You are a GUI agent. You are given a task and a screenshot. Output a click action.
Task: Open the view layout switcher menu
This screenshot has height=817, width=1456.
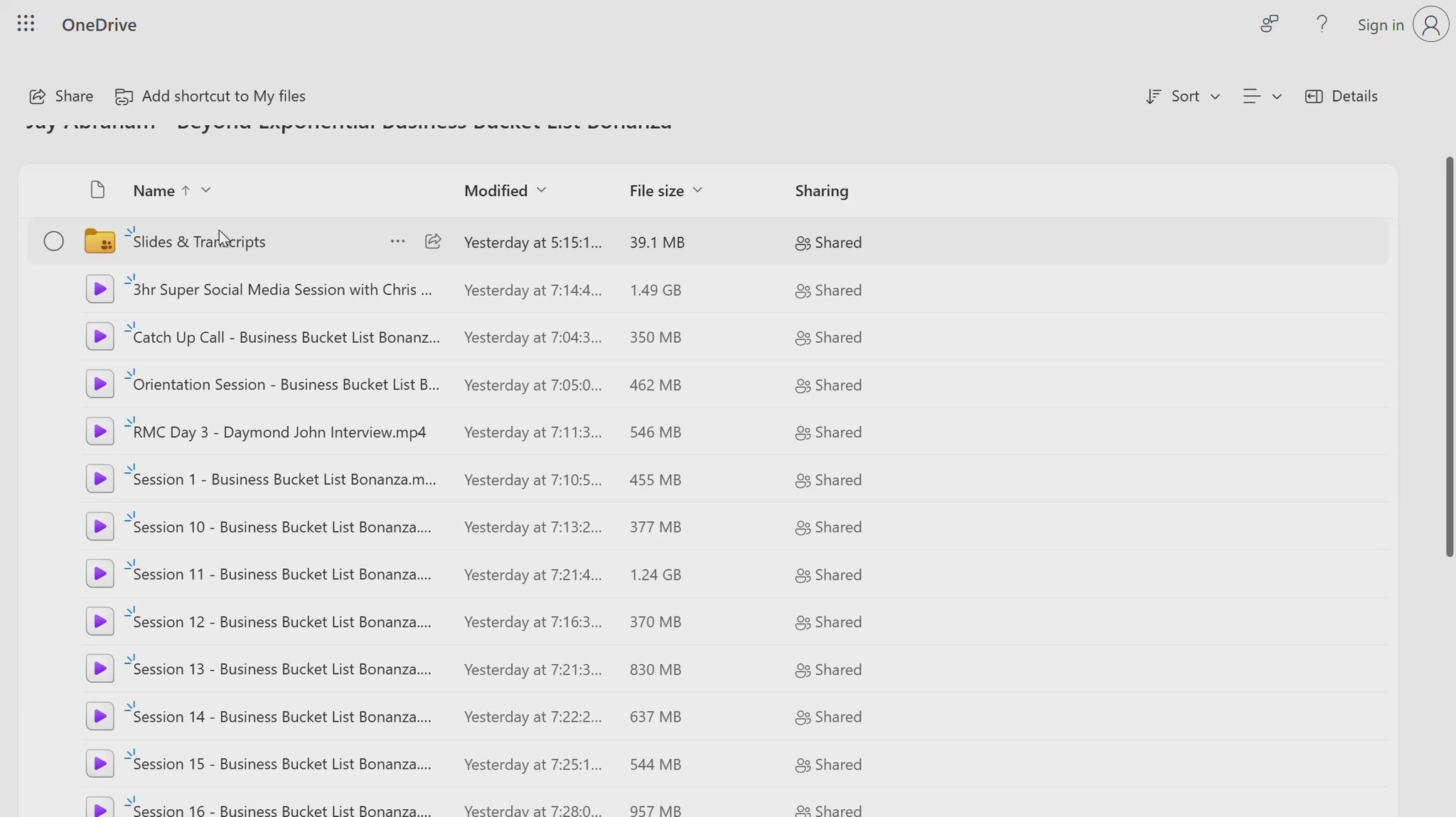pyautogui.click(x=1262, y=95)
